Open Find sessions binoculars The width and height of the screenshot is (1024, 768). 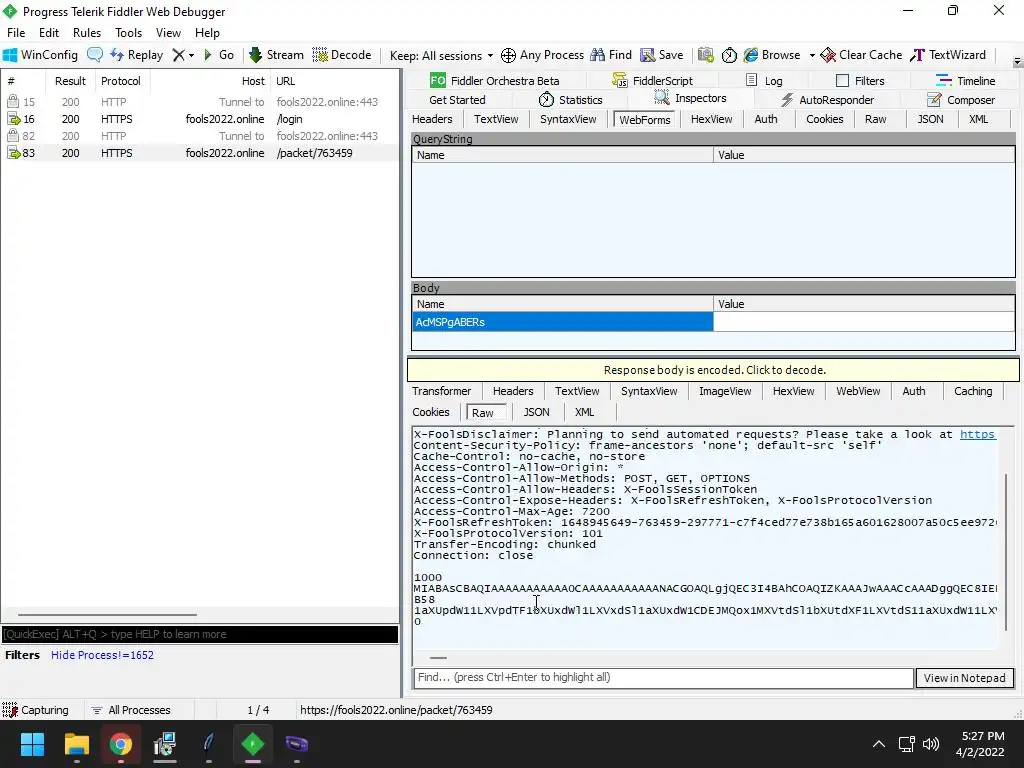[611, 55]
